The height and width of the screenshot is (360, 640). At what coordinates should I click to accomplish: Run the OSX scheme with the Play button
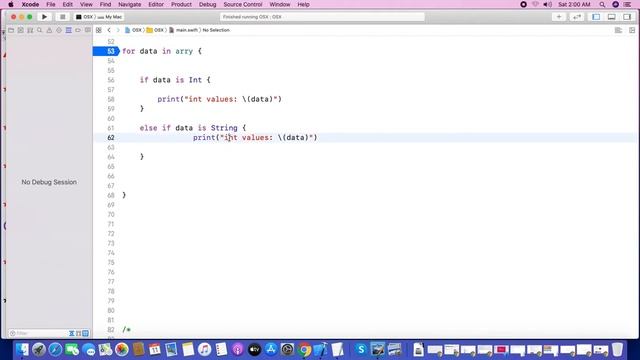pos(44,17)
